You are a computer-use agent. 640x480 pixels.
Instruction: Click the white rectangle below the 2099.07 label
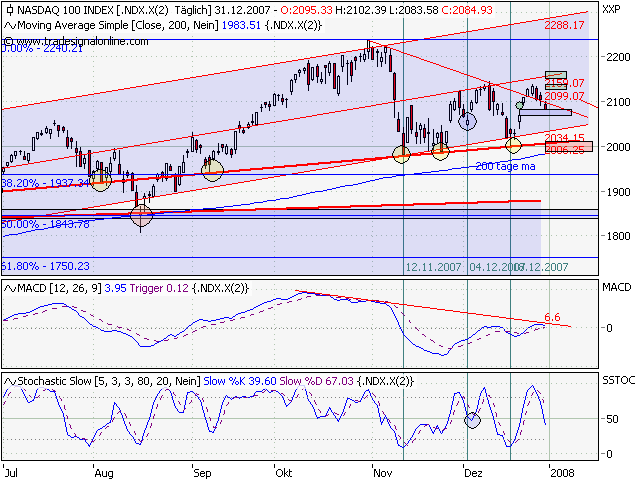click(545, 112)
